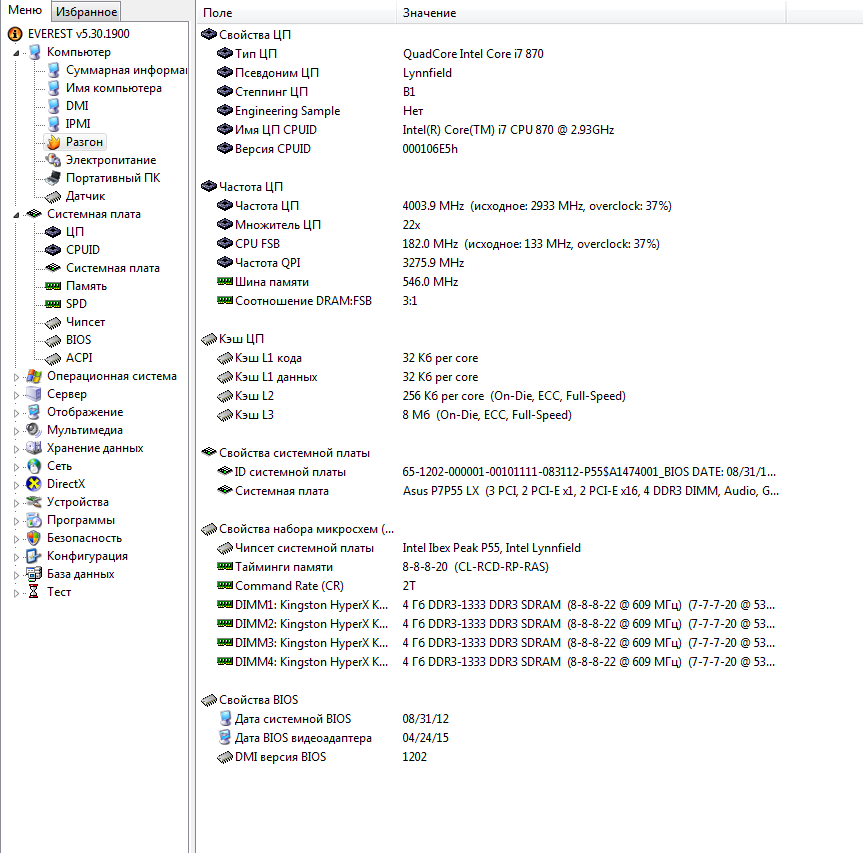Open Электропитание power icon

point(53,160)
